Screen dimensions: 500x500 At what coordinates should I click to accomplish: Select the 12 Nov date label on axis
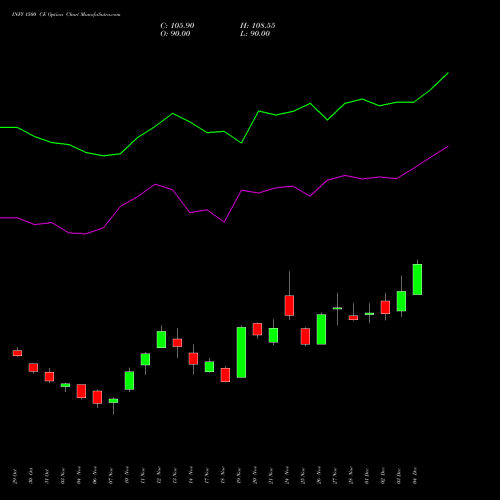pyautogui.click(x=159, y=476)
